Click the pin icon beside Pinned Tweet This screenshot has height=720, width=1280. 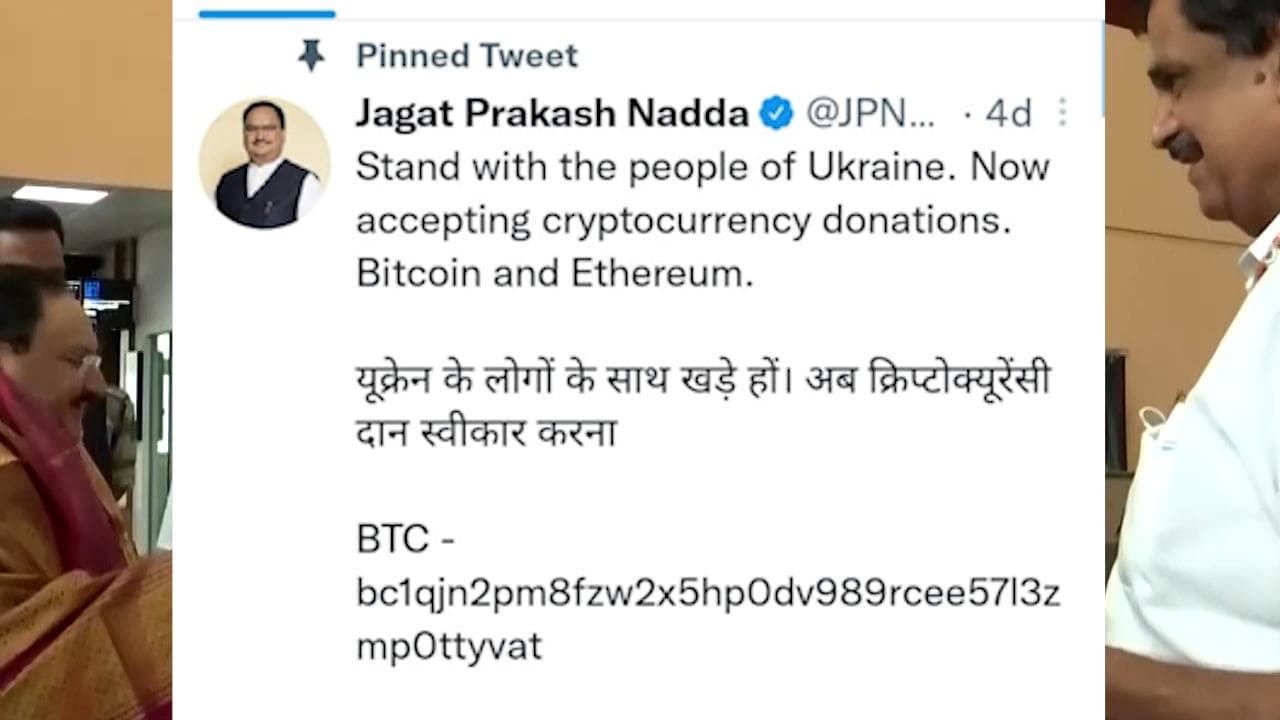[x=311, y=55]
